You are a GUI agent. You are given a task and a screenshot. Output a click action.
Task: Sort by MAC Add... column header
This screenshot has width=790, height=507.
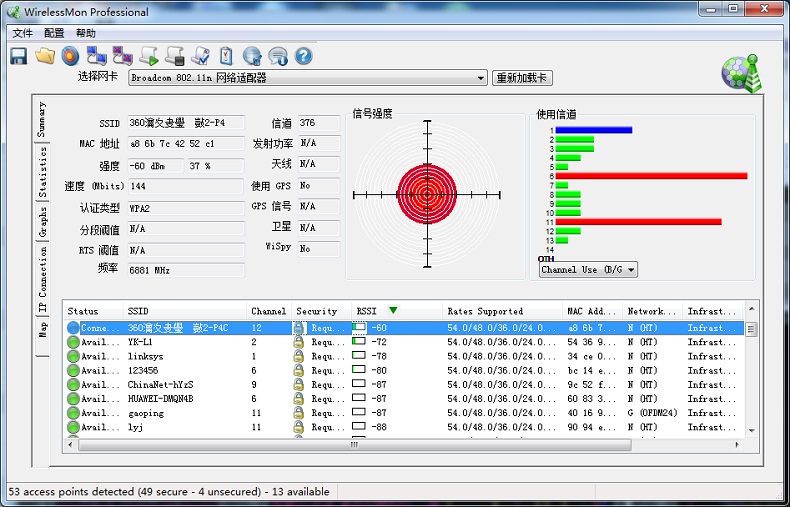click(x=592, y=311)
